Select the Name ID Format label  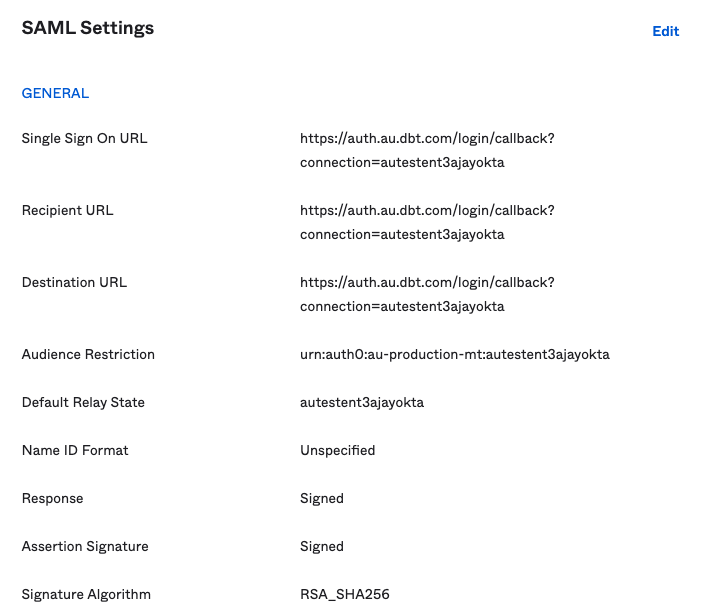pos(75,450)
